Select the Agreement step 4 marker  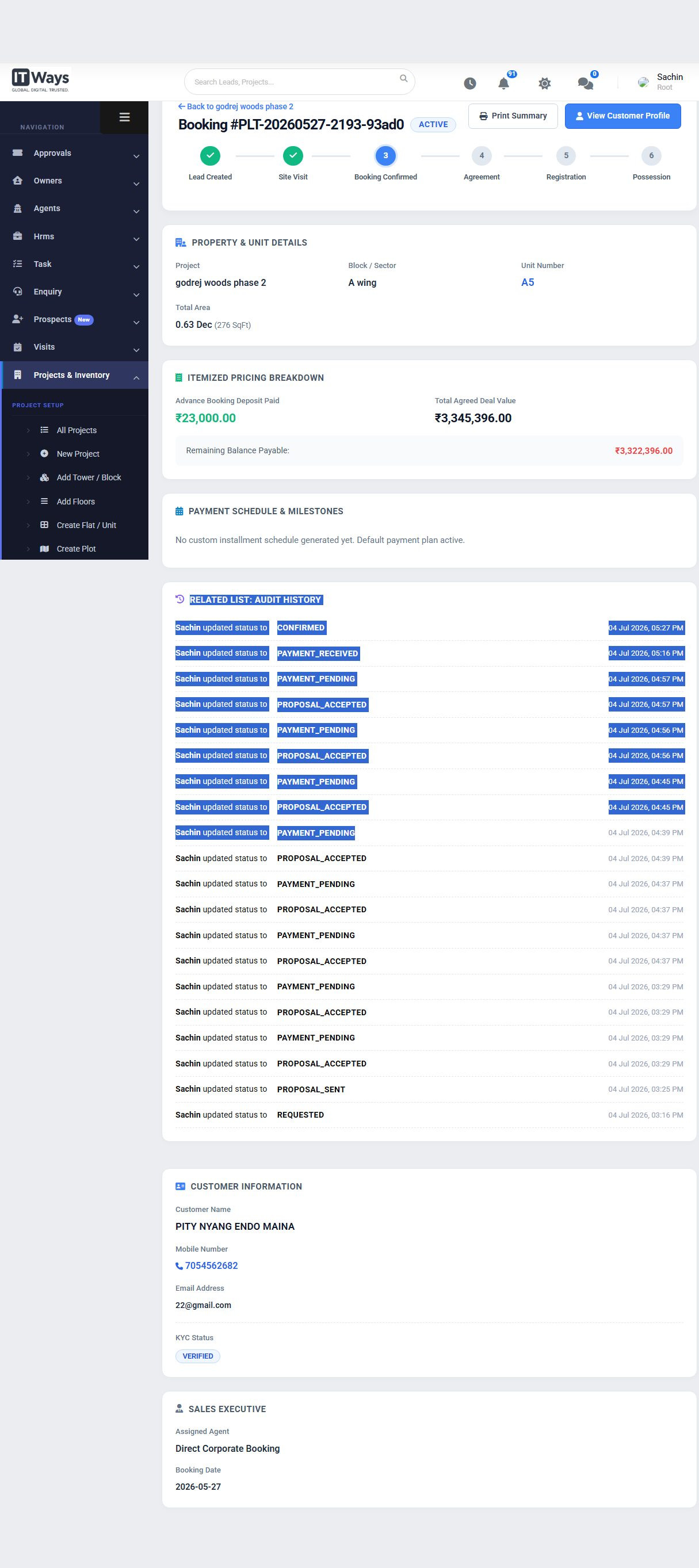pos(482,156)
